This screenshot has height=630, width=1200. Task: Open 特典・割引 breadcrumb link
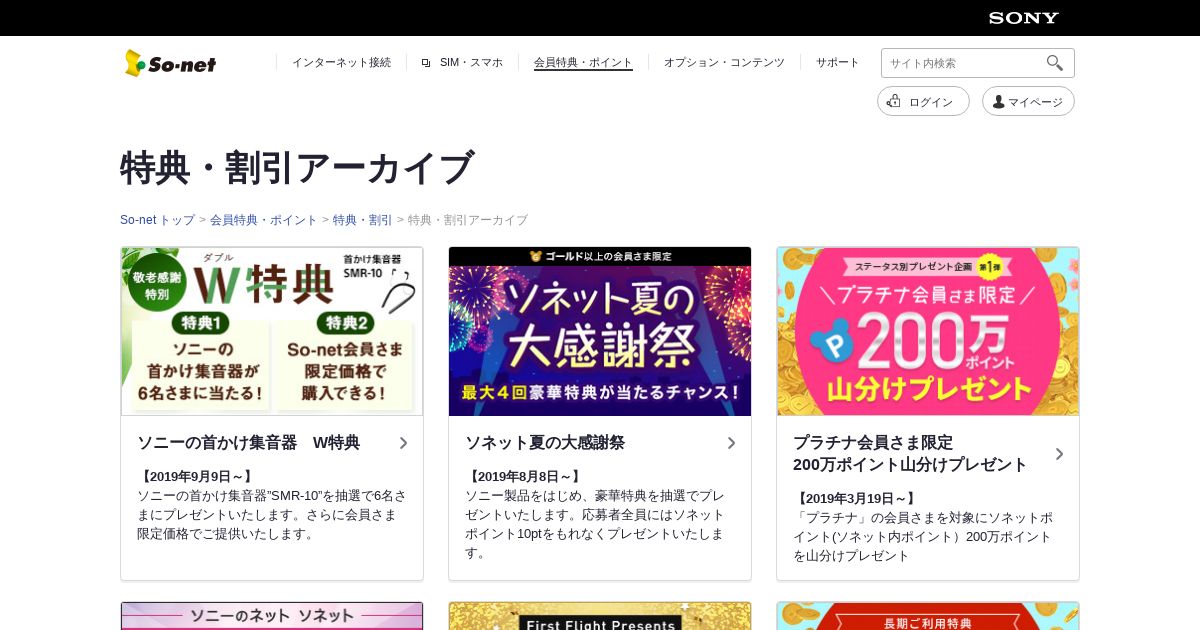tap(362, 220)
